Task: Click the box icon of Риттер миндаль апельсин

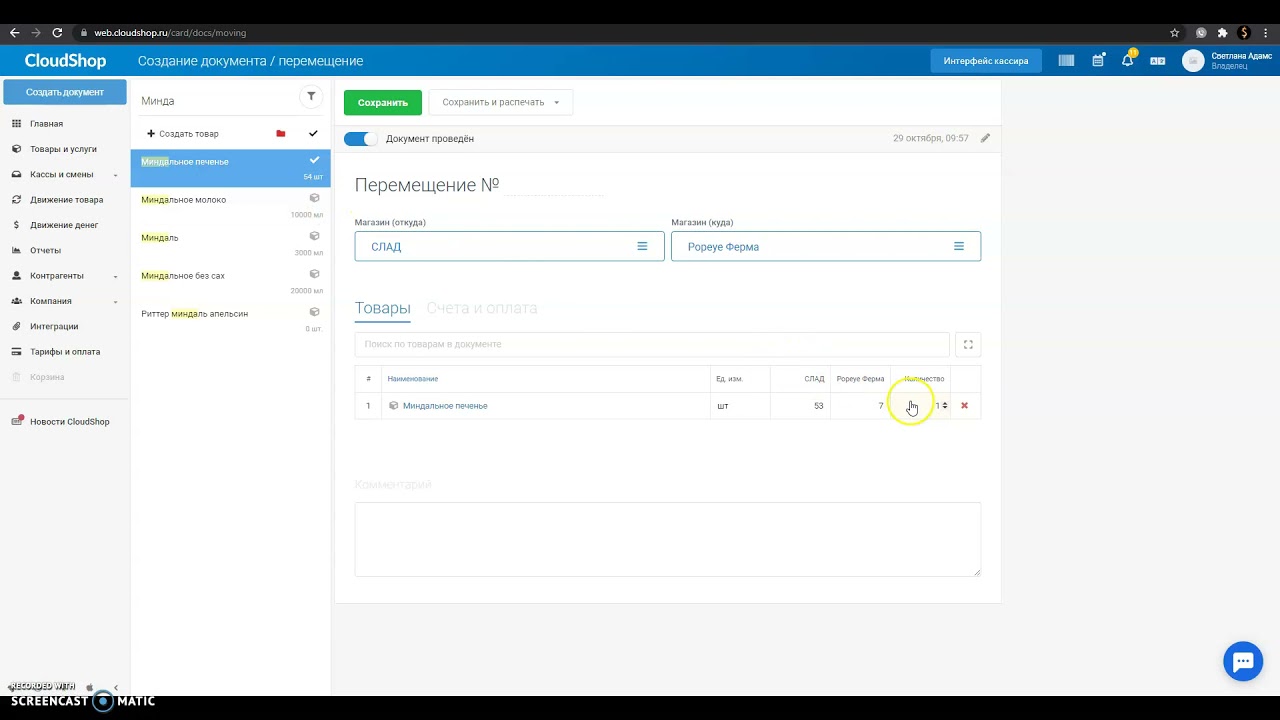Action: click(x=314, y=312)
